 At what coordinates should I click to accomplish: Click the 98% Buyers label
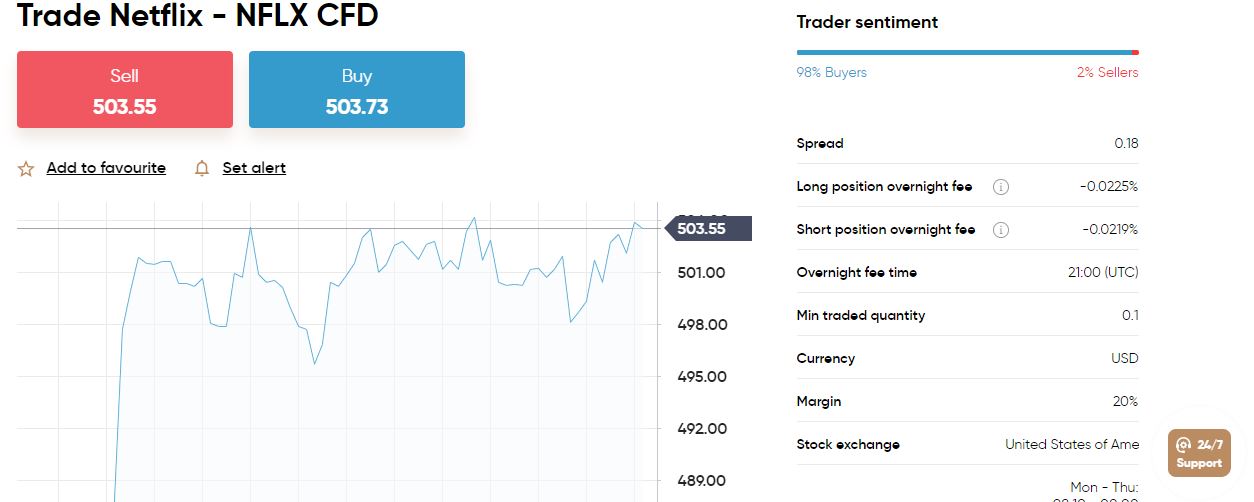tap(832, 72)
